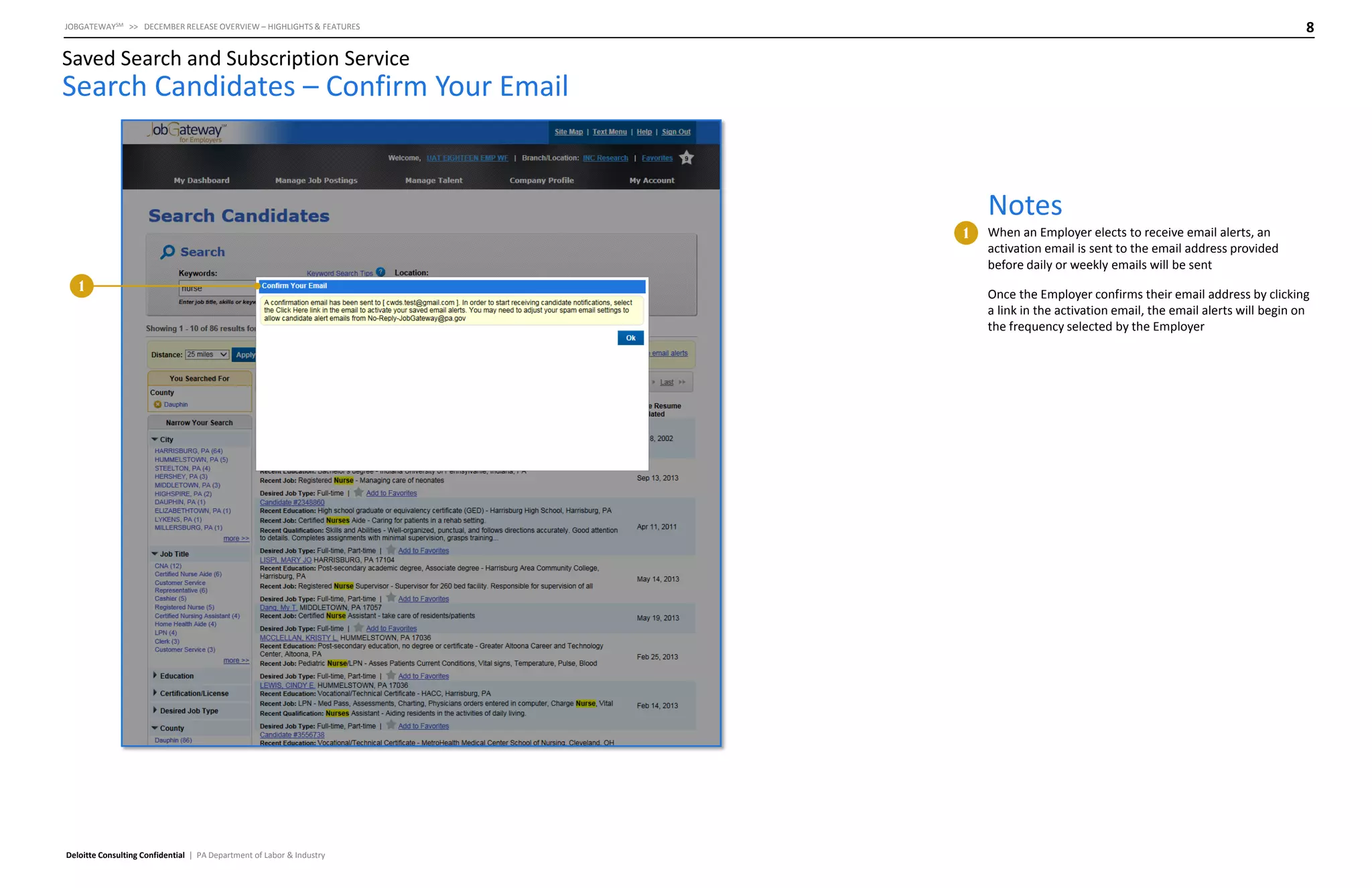Open LEWIS, CINDY E. candidate profile
1372x888 pixels.
point(287,686)
